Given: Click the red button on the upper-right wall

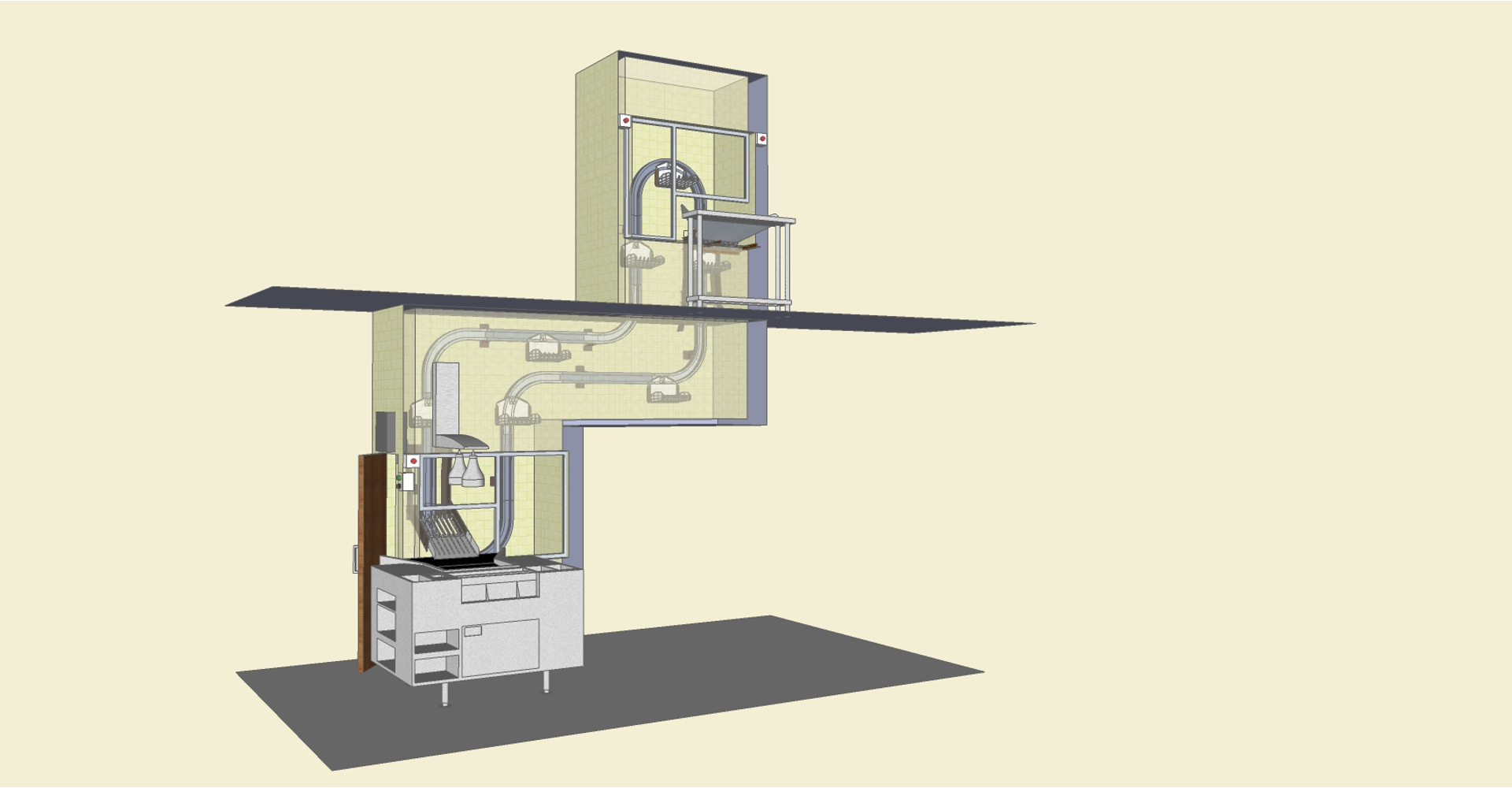Looking at the screenshot, I should [762, 139].
